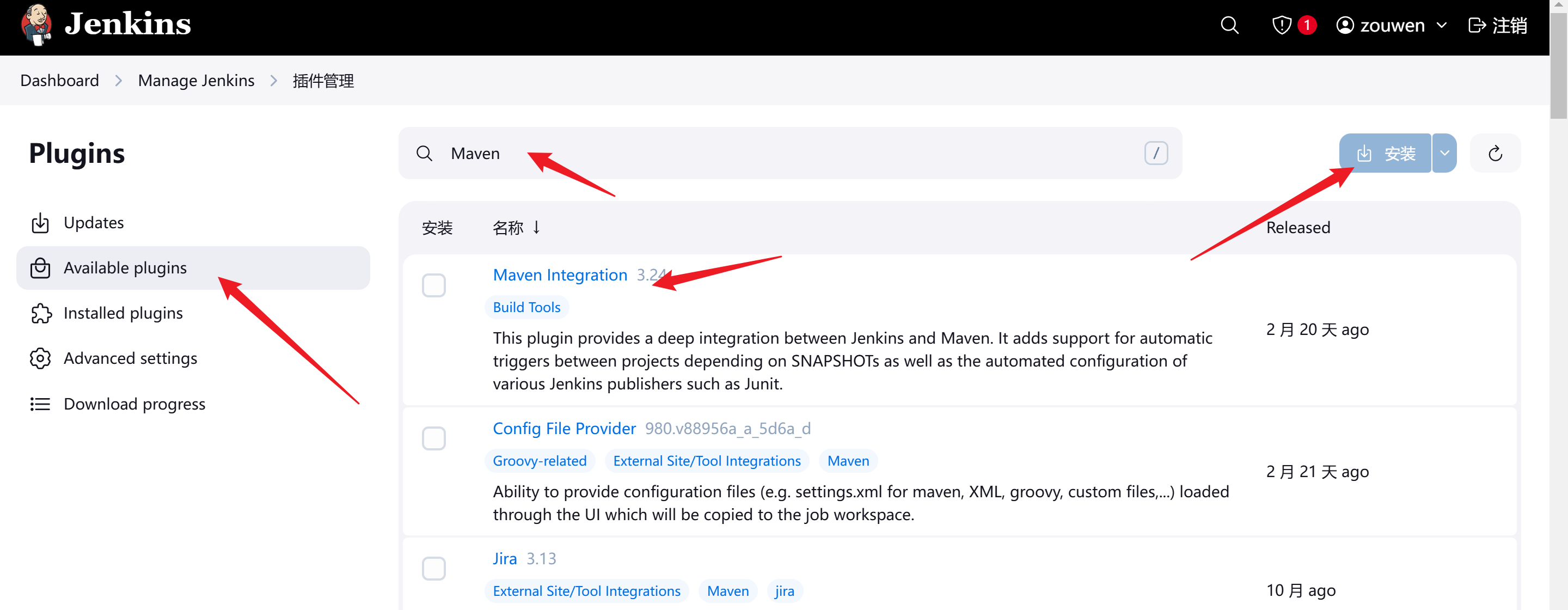Click the '10 月 ago' release date
This screenshot has height=610, width=1568.
tap(1301, 590)
